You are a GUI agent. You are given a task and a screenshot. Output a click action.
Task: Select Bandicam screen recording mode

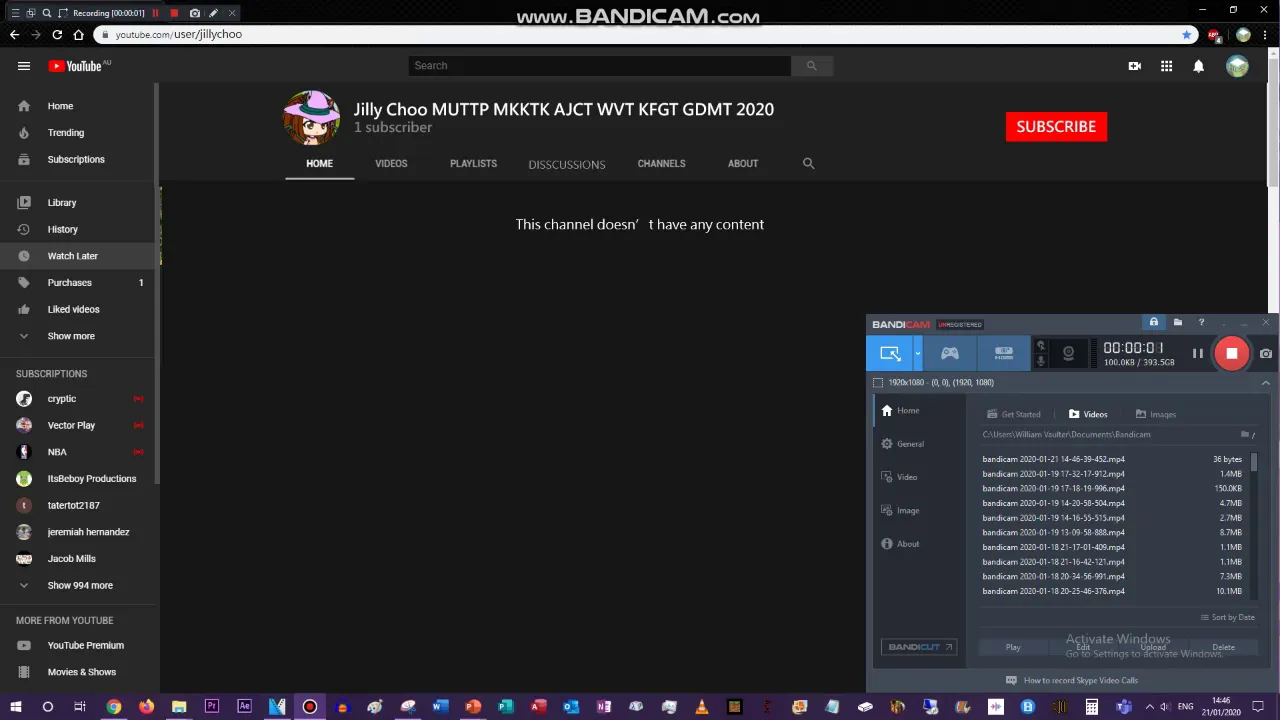pyautogui.click(x=890, y=353)
